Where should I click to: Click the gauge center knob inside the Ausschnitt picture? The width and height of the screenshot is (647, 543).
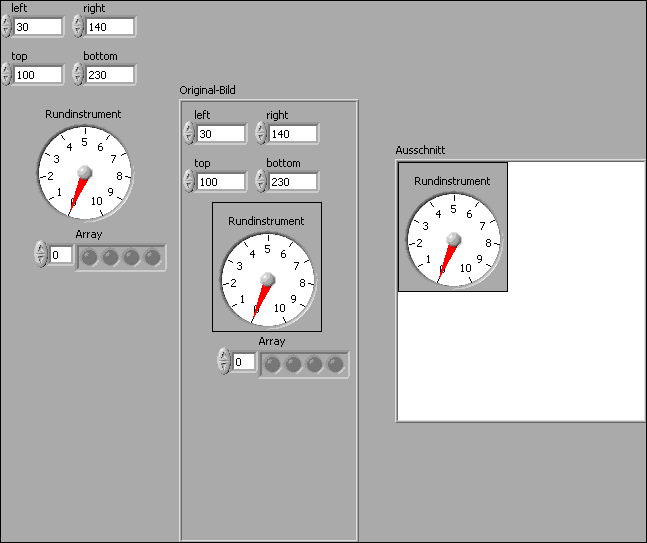point(453,239)
